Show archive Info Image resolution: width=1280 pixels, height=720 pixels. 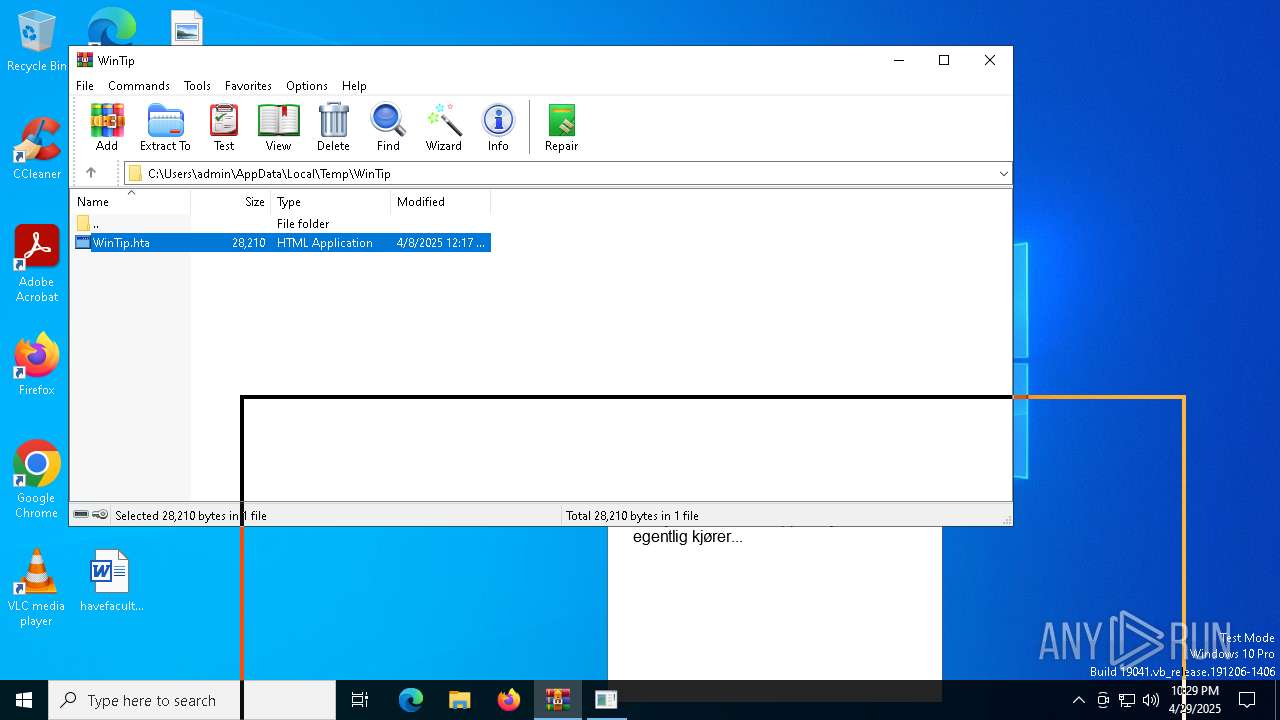[498, 127]
